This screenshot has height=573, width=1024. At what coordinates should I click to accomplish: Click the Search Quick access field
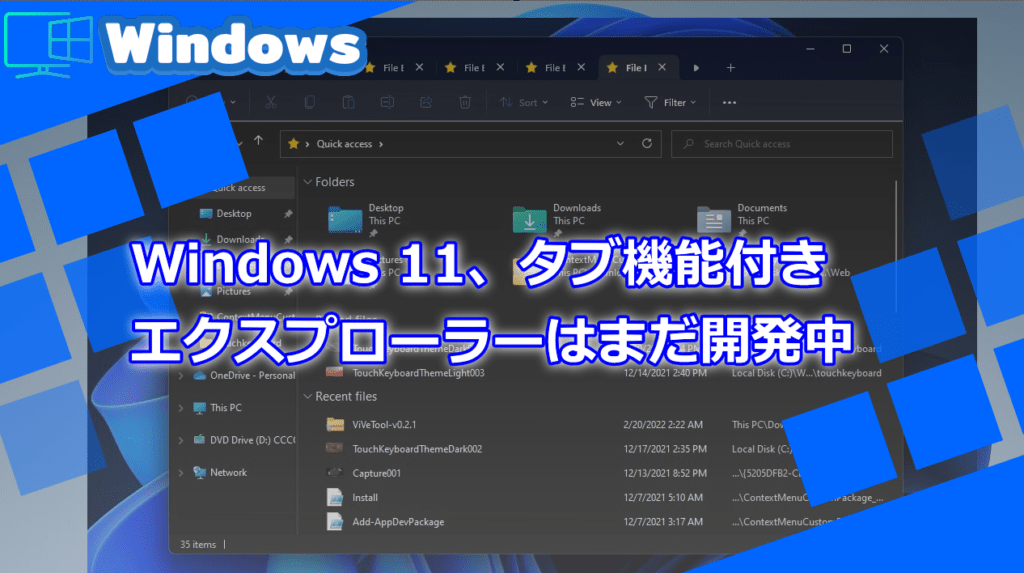click(x=782, y=144)
